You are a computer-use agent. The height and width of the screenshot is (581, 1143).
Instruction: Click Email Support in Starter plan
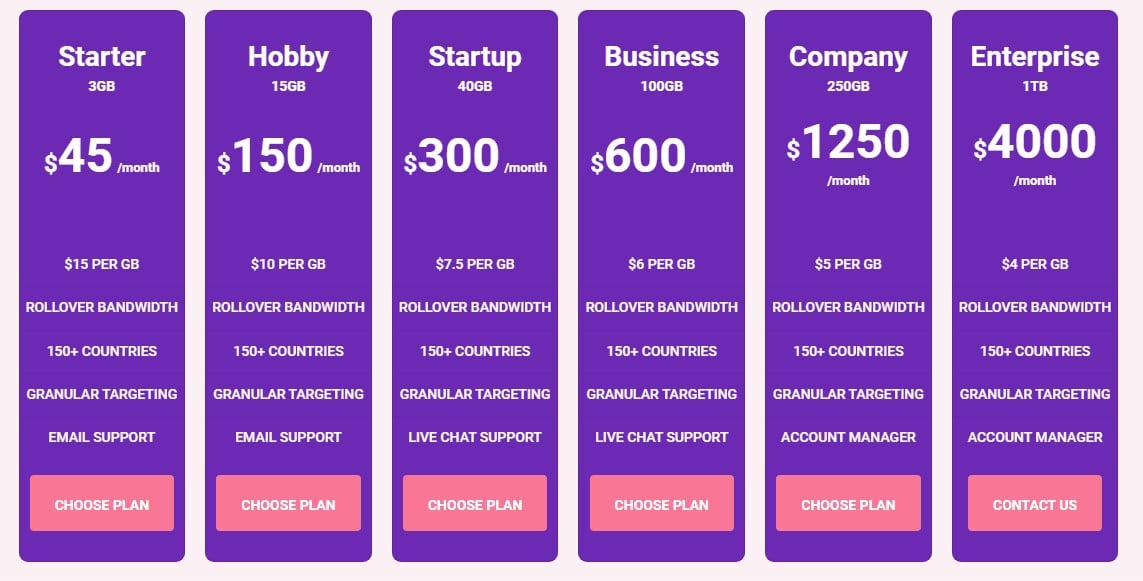[x=102, y=437]
